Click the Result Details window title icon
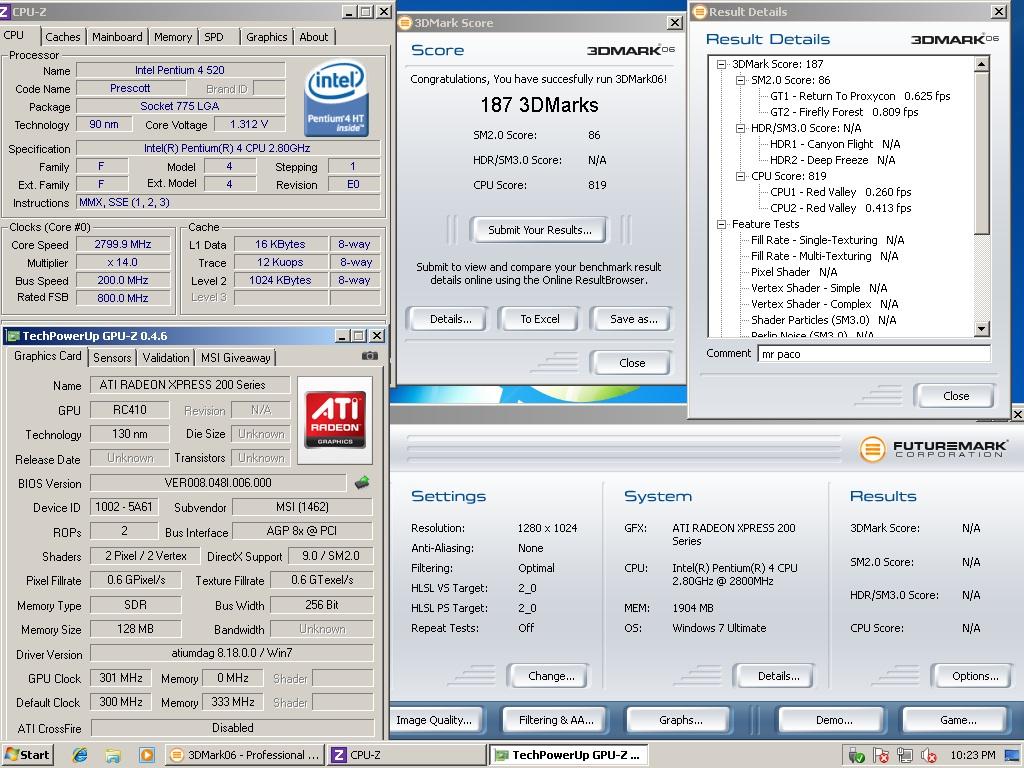1024x768 pixels. pos(700,12)
